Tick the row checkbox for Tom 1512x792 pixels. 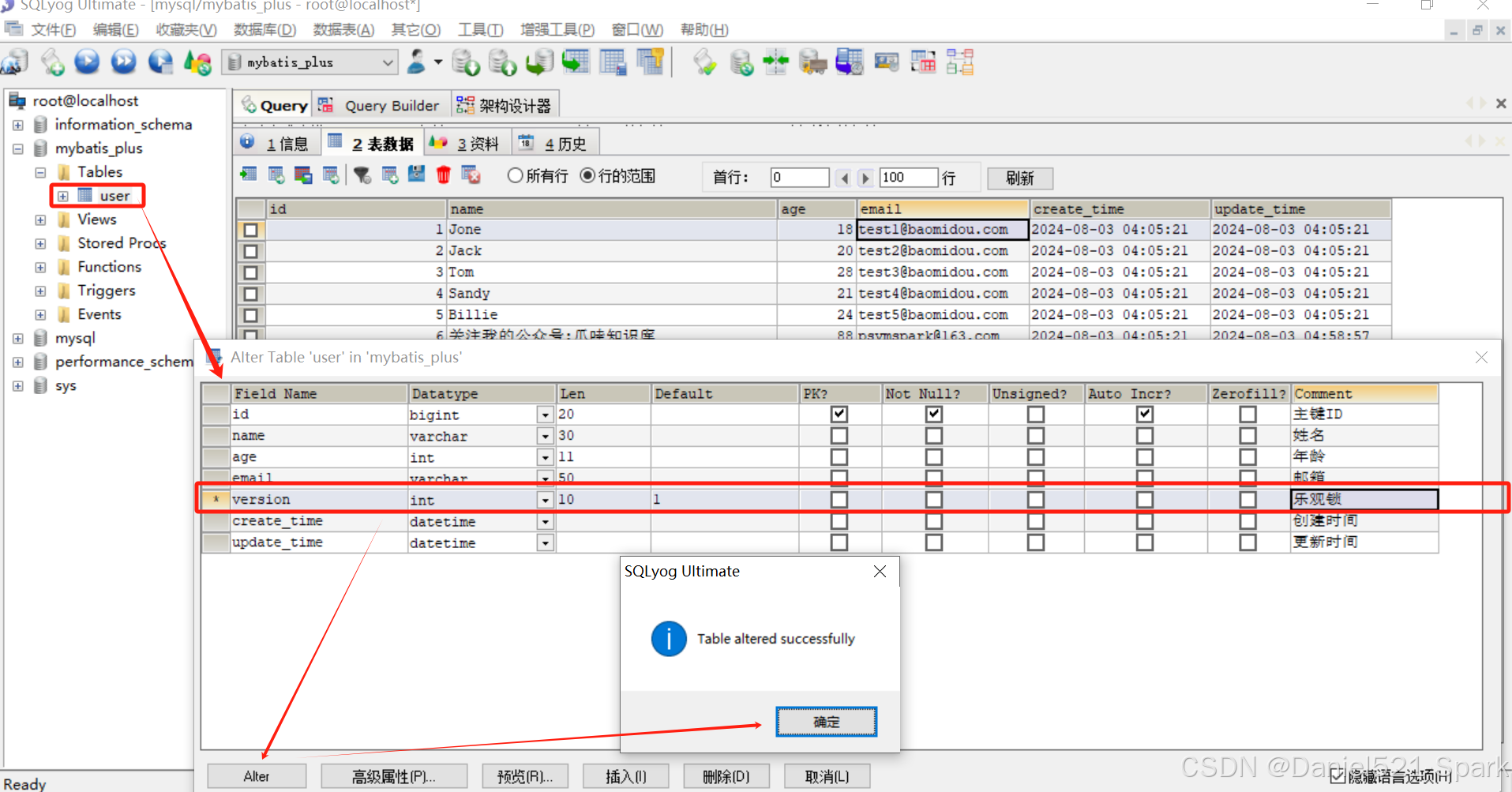pos(250,272)
